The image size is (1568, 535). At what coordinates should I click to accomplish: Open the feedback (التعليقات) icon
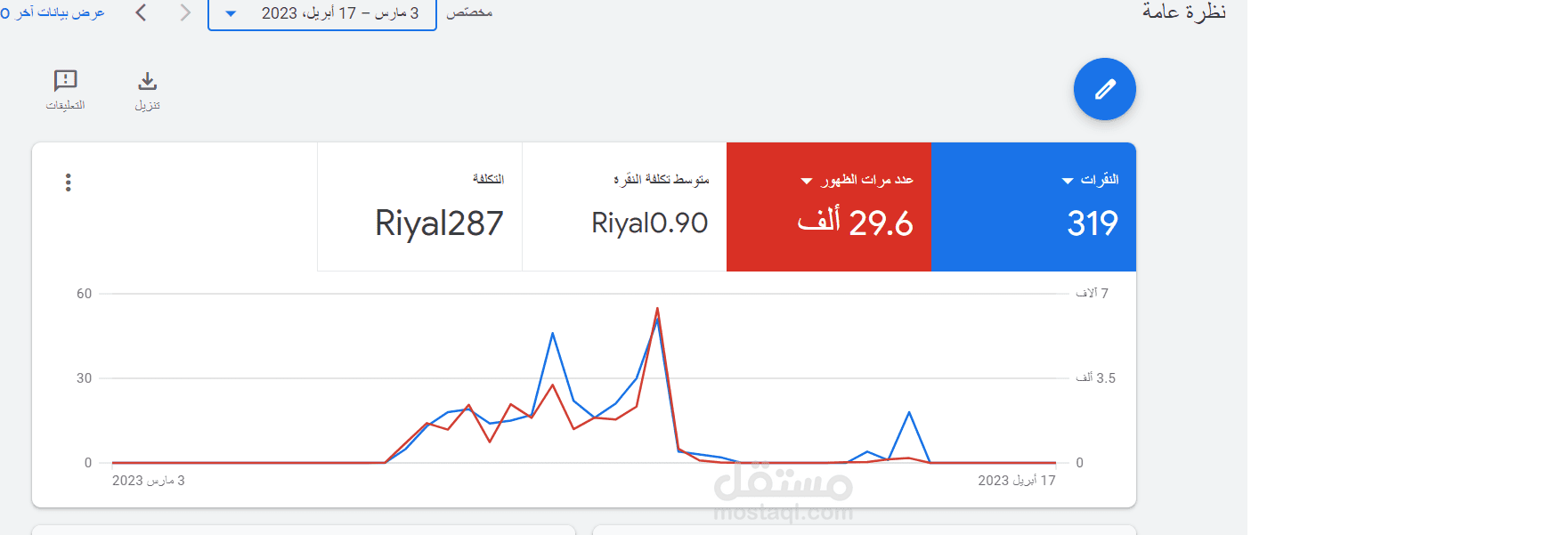click(65, 82)
